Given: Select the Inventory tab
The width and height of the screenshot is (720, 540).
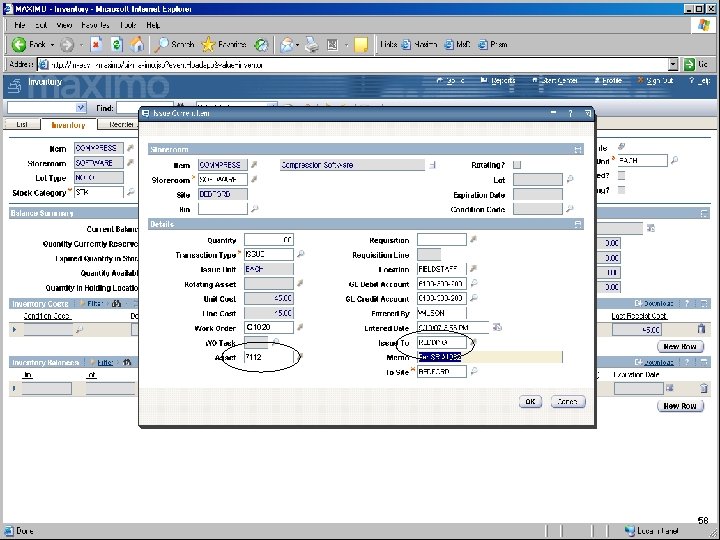Looking at the screenshot, I should [68, 125].
